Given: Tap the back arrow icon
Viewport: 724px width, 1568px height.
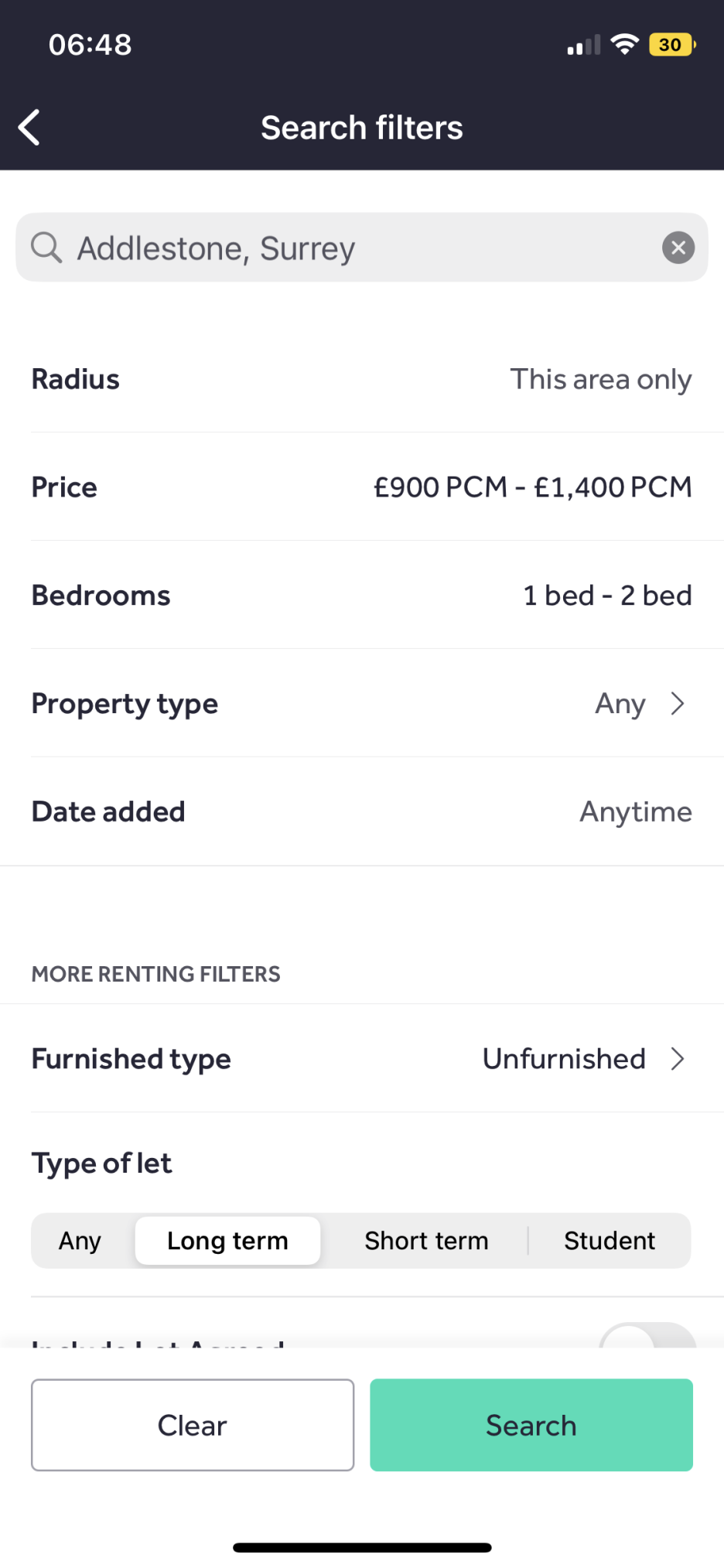Looking at the screenshot, I should point(29,128).
